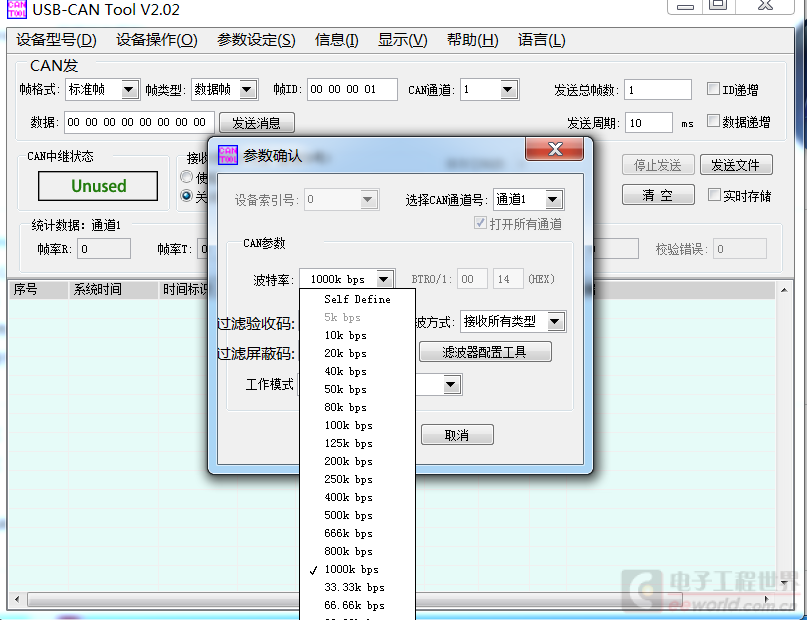Click the 参数确认 dialog CAN Tool icon
The image size is (807, 620).
228,155
